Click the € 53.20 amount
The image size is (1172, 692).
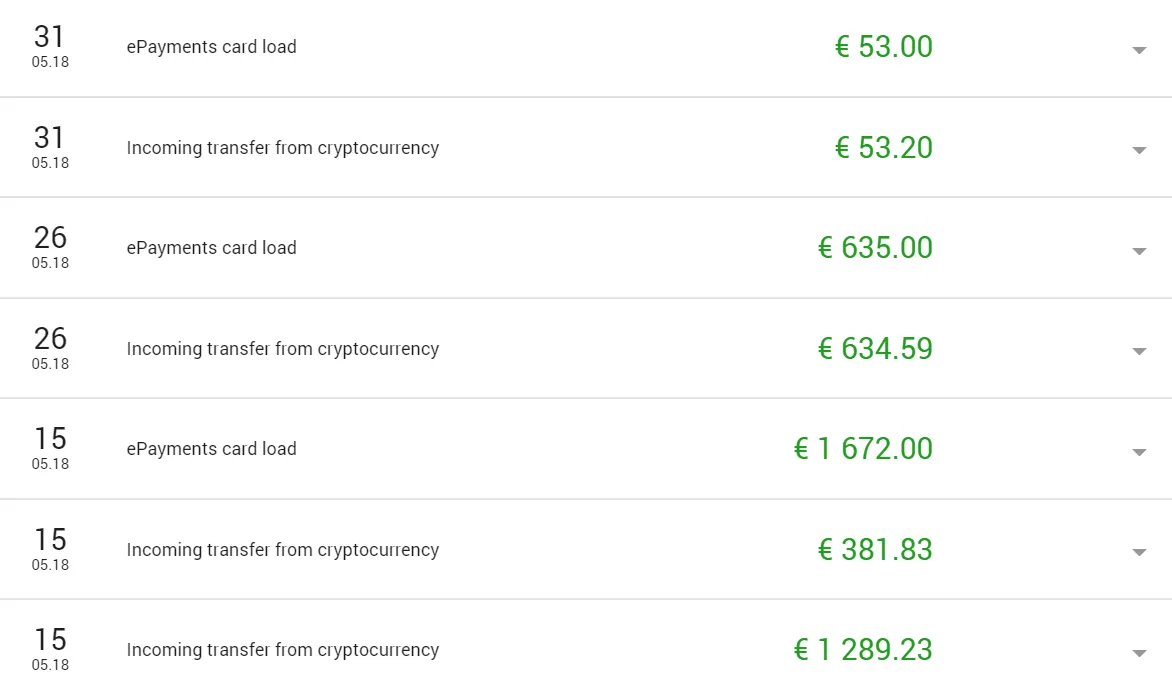tap(883, 147)
